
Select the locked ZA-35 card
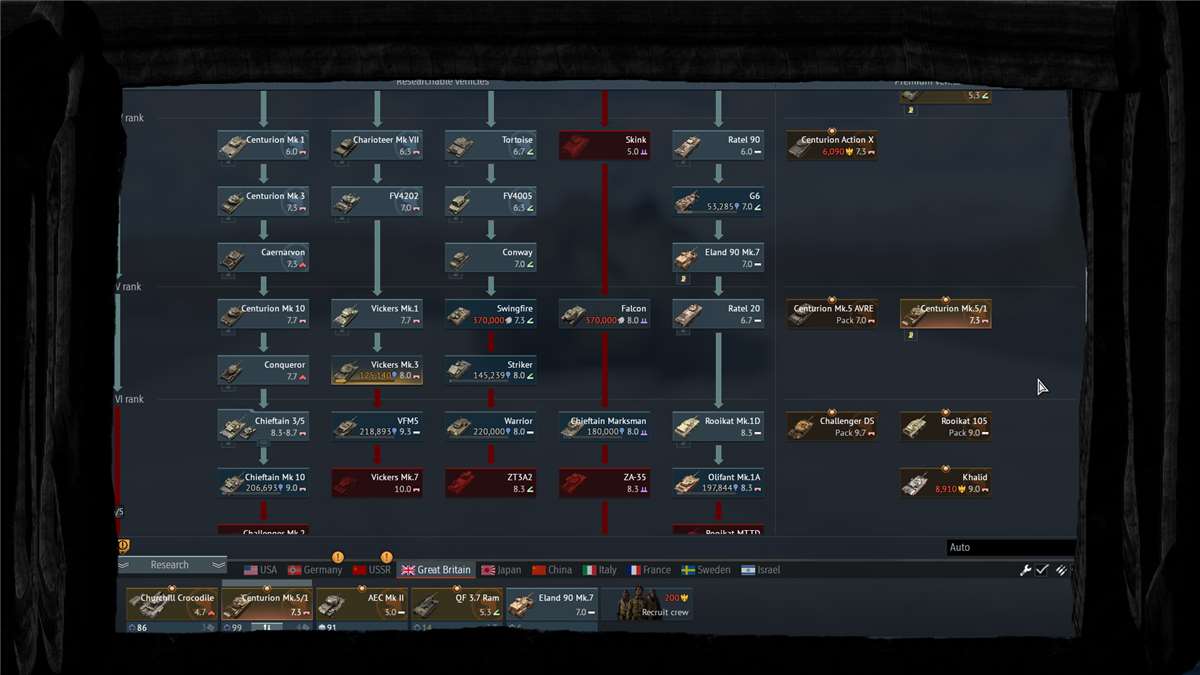(x=605, y=482)
